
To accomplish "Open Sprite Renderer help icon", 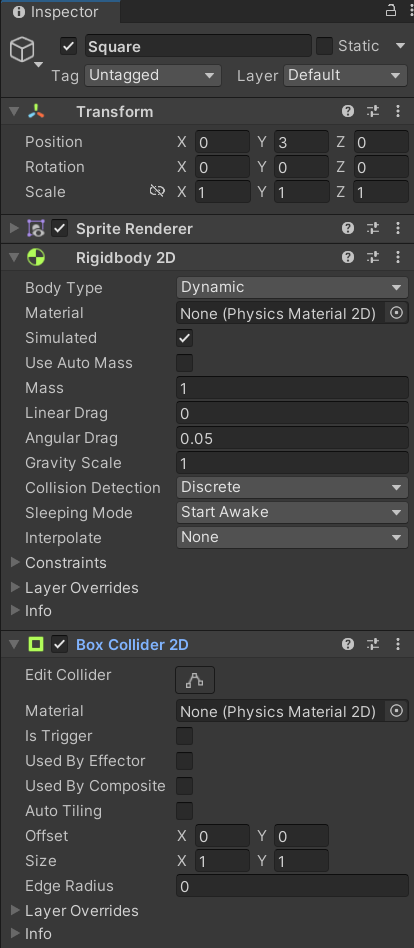I will point(348,229).
